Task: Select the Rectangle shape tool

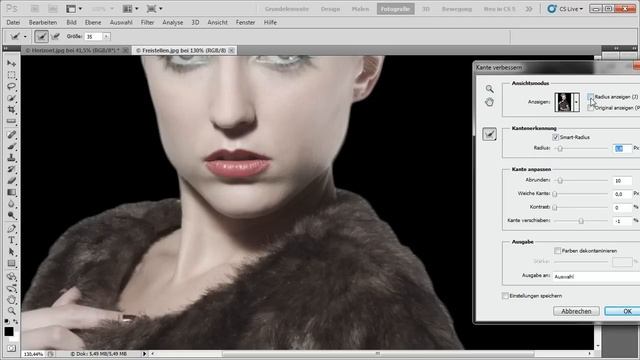Action: 11,263
